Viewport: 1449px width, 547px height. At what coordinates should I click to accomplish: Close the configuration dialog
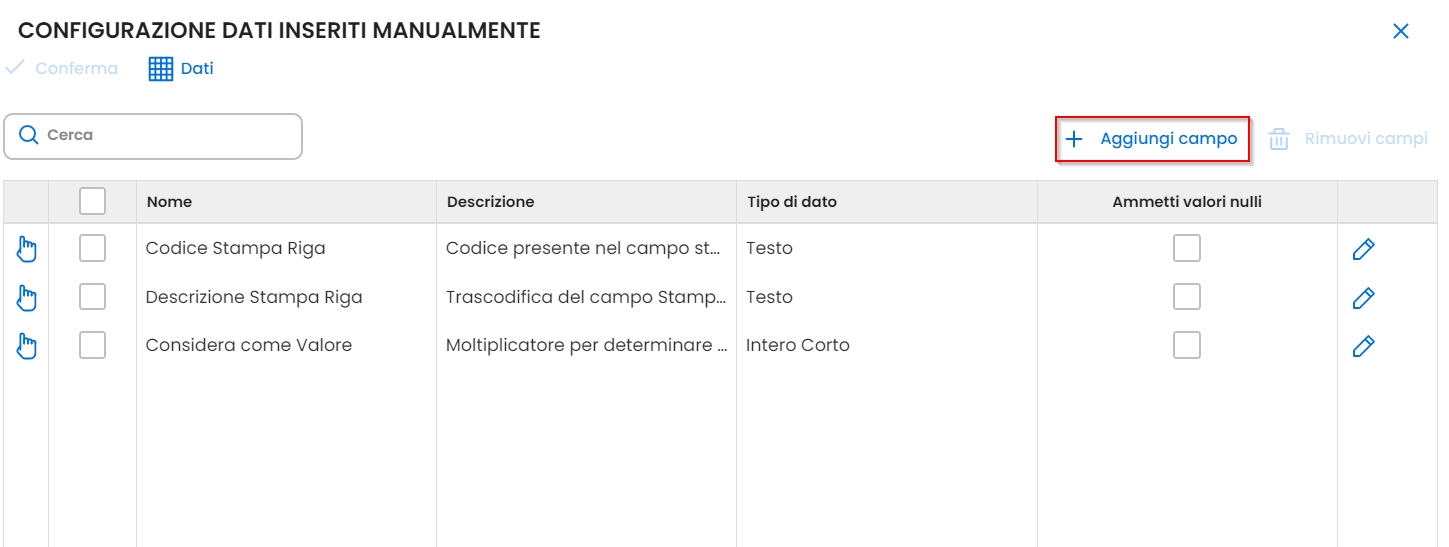pyautogui.click(x=1400, y=31)
